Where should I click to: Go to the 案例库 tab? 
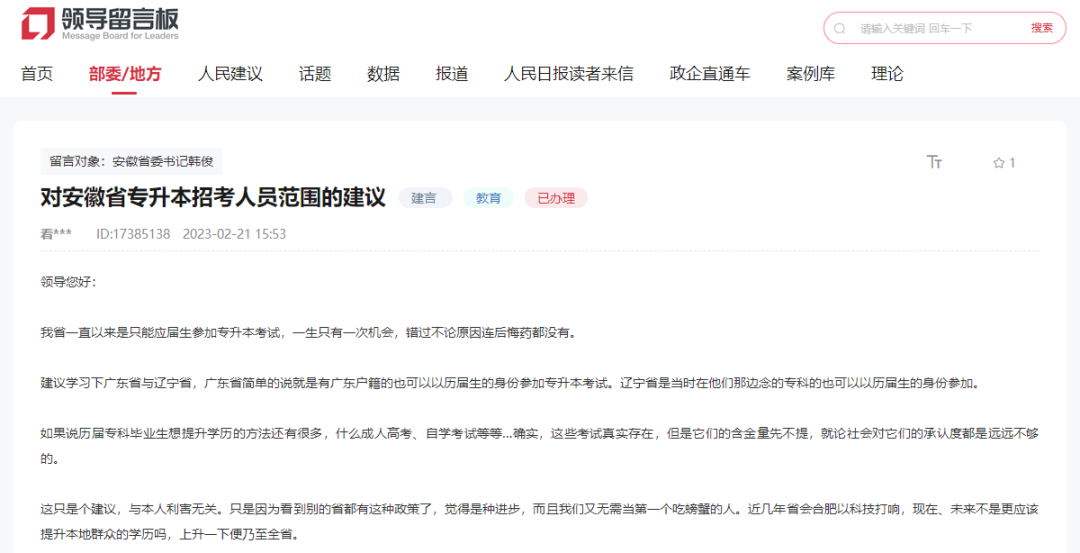810,74
